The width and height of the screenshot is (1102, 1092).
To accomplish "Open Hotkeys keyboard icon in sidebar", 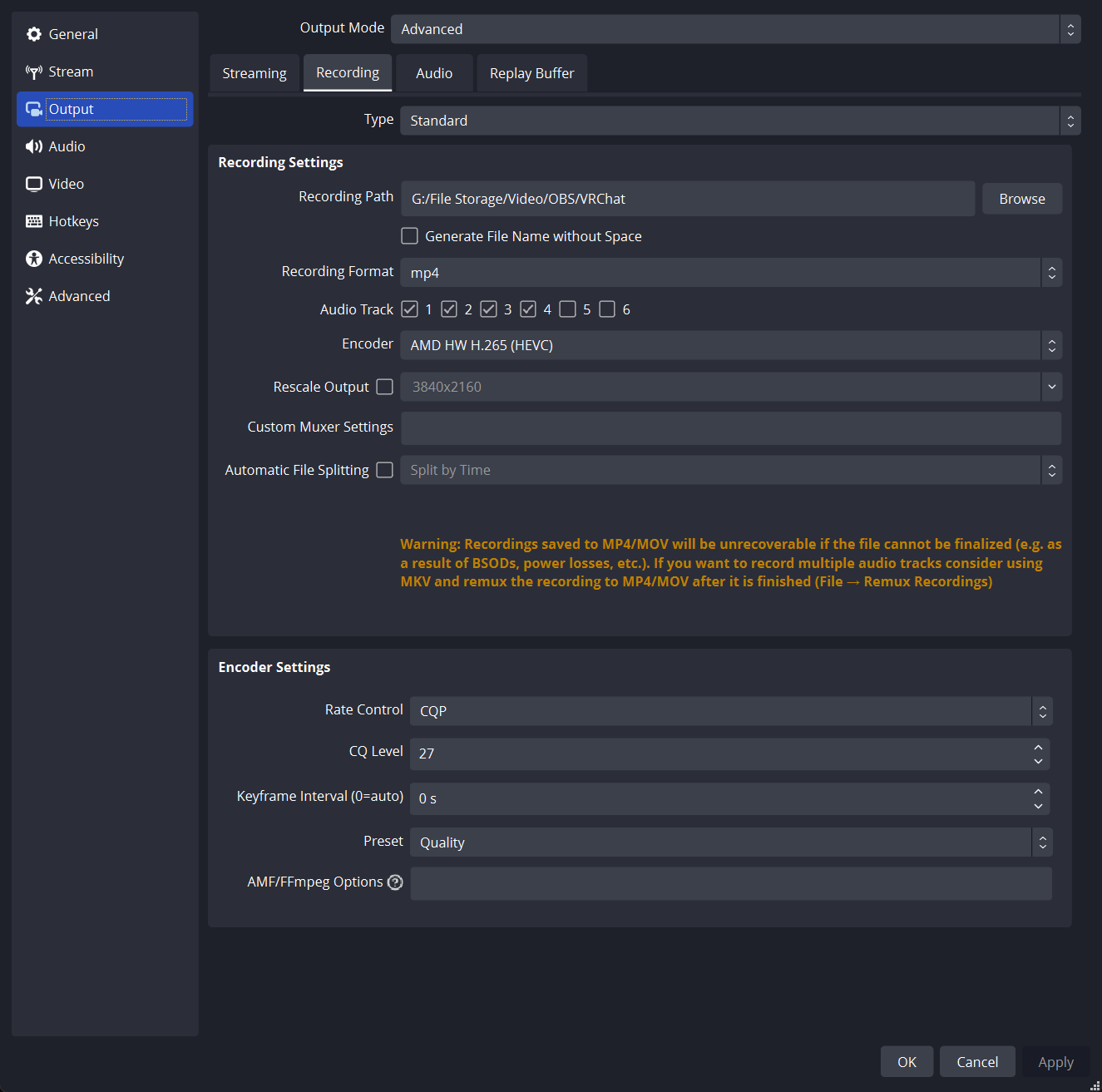I will (x=34, y=221).
